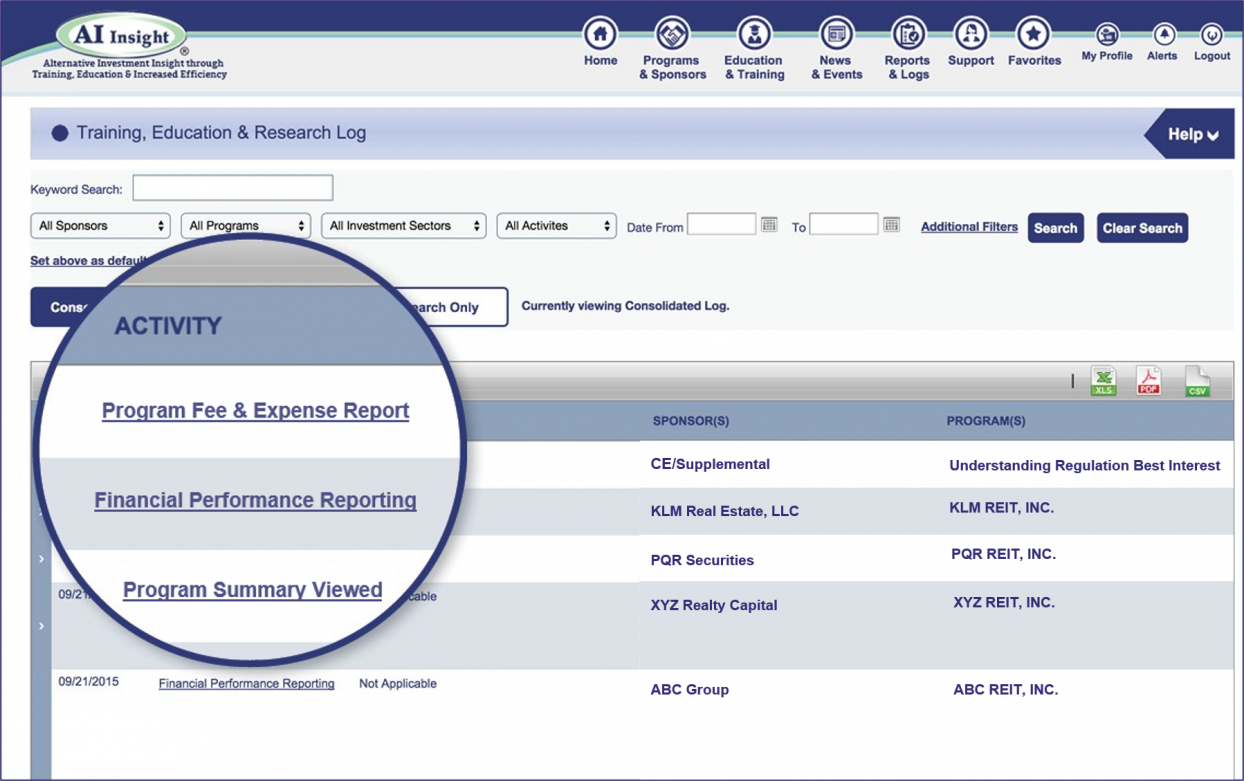Click the Home menu label

tap(600, 61)
